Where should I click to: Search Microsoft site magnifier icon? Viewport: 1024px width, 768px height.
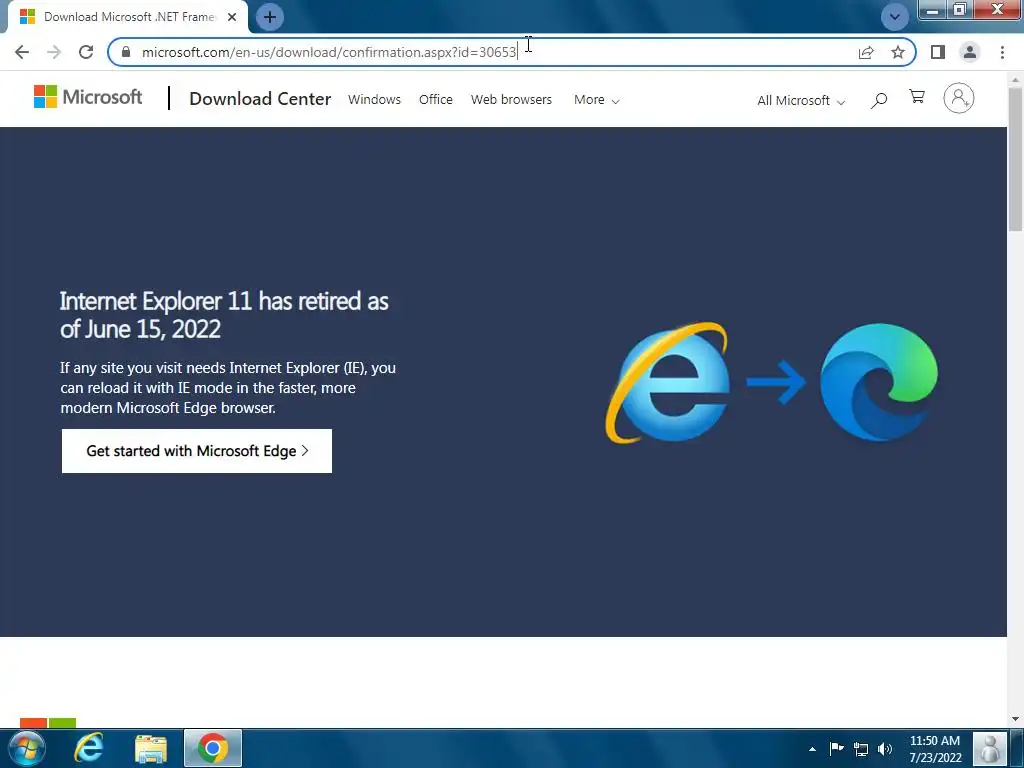879,100
